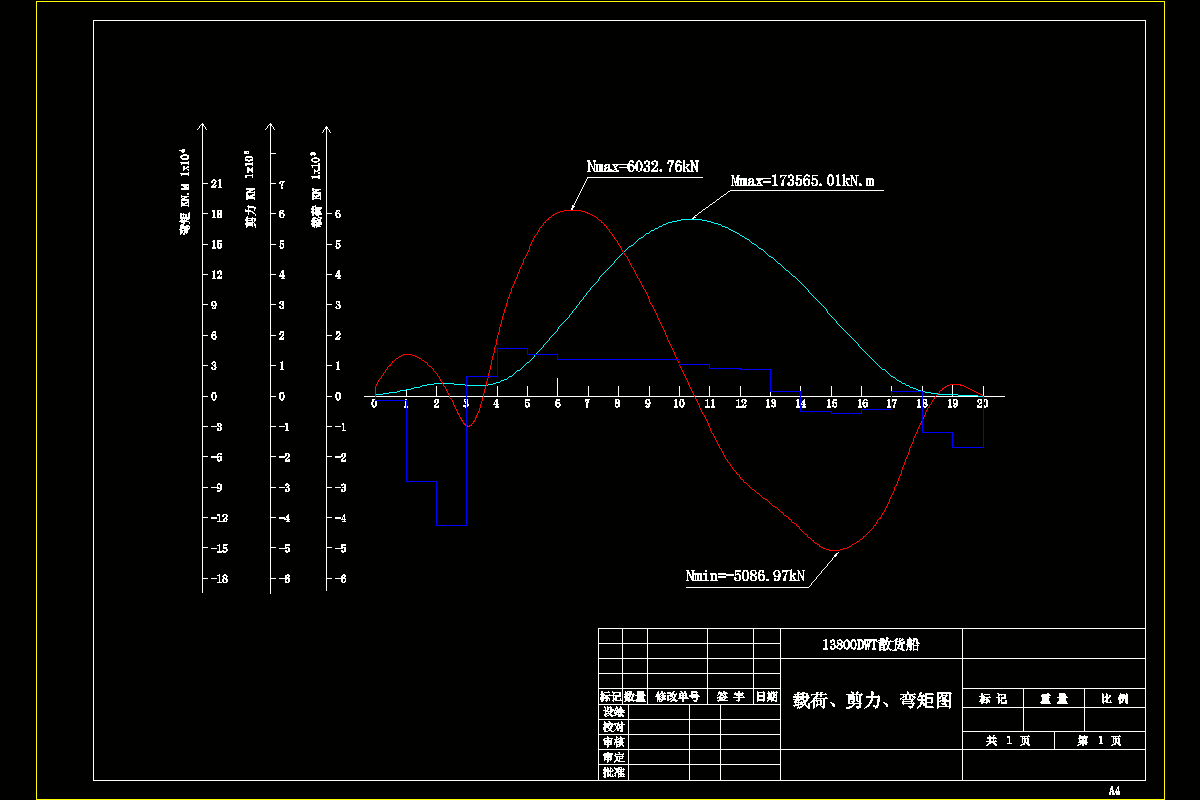Click the 标记 cell beside 重量
The image size is (1200, 800).
tap(993, 699)
